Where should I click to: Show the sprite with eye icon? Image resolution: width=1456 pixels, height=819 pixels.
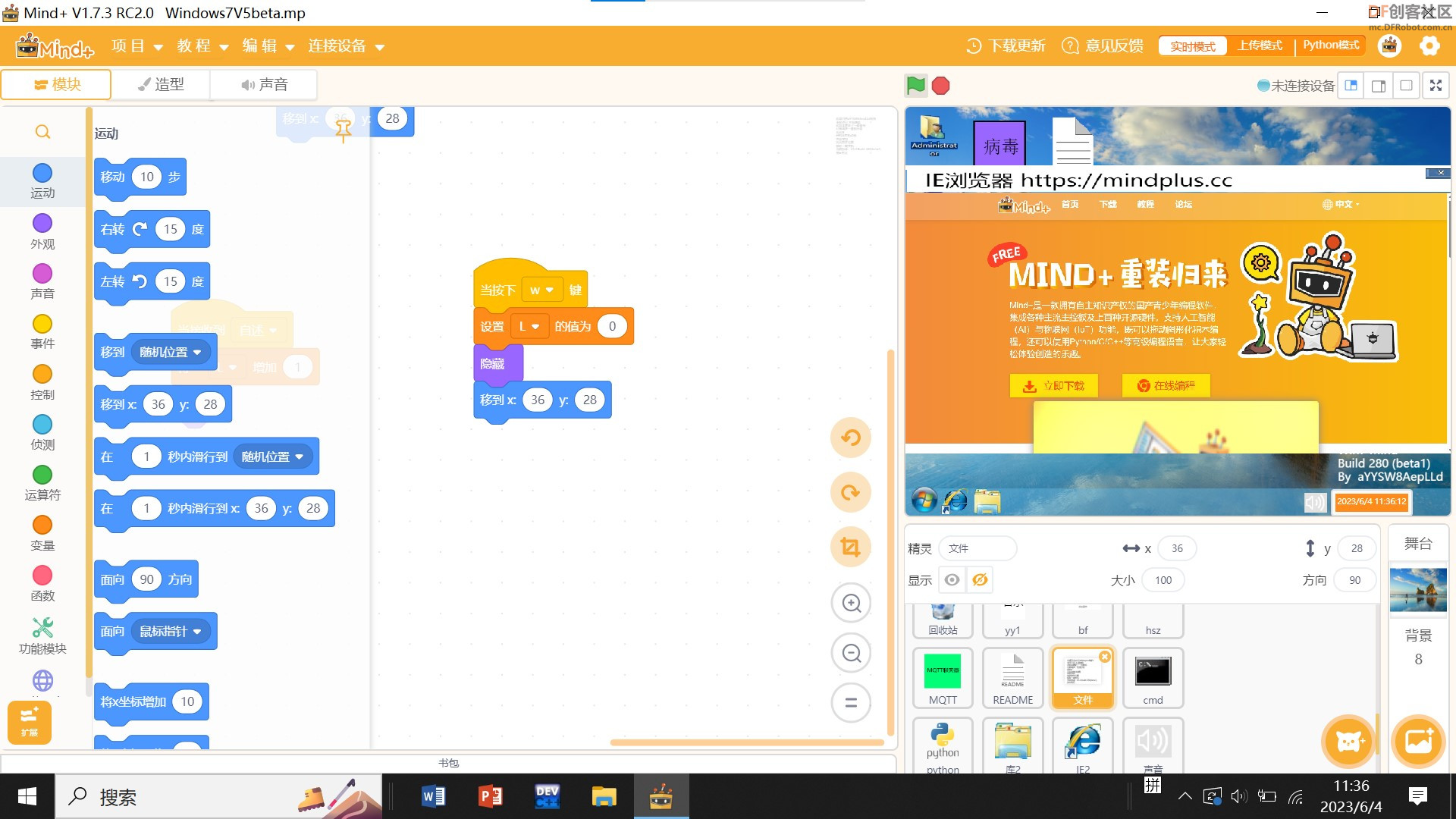tap(952, 580)
